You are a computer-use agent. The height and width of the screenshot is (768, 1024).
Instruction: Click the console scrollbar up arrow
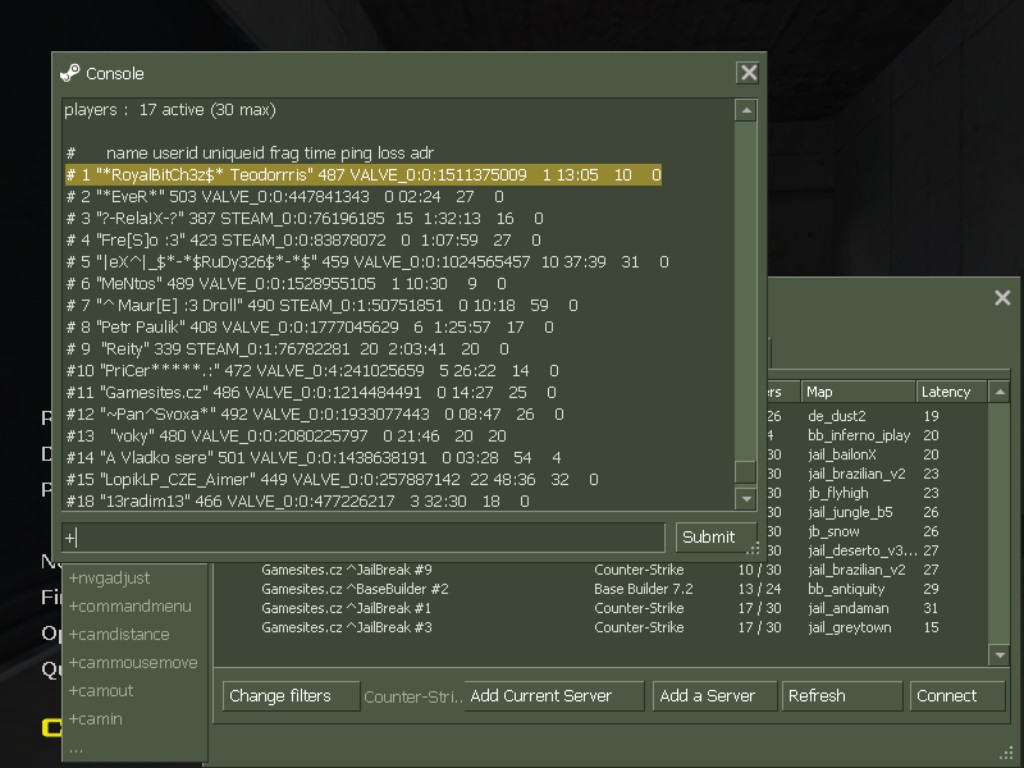click(746, 110)
